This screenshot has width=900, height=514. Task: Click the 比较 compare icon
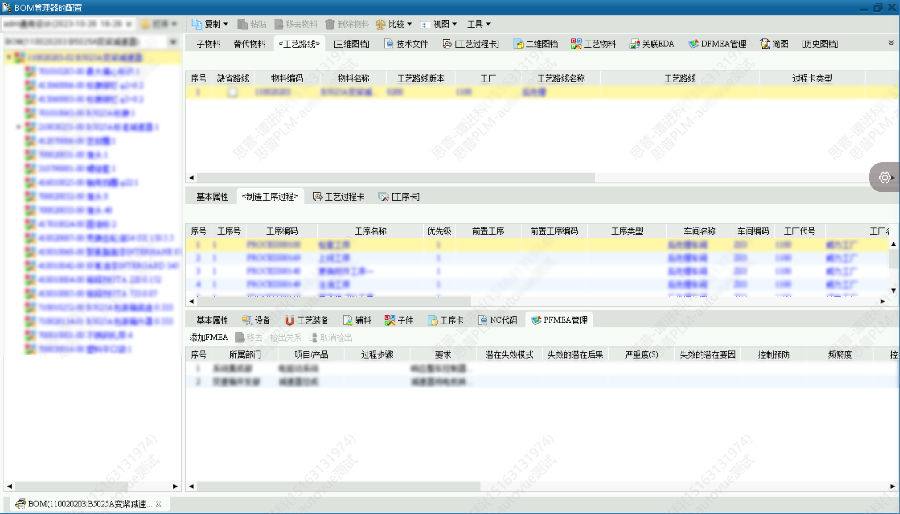tap(381, 24)
